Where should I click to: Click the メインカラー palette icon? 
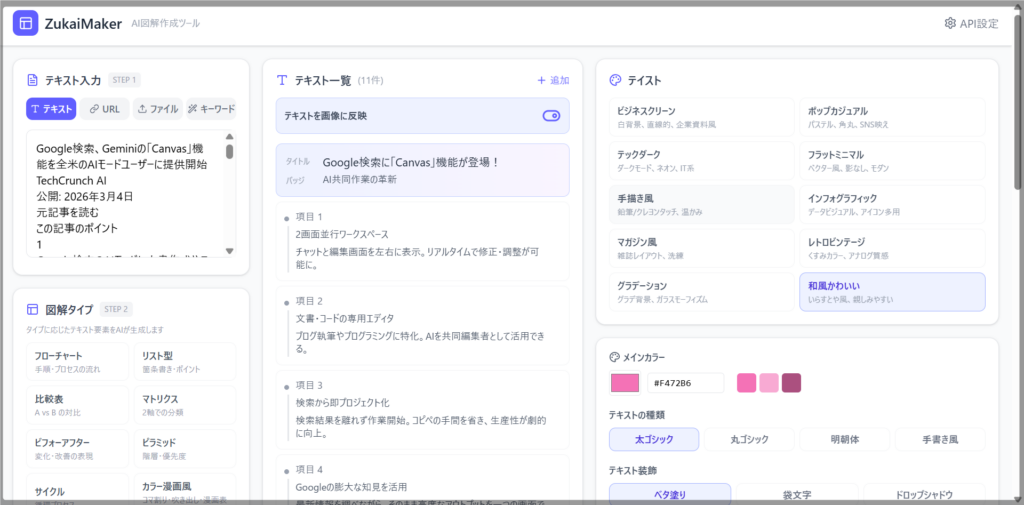614,357
